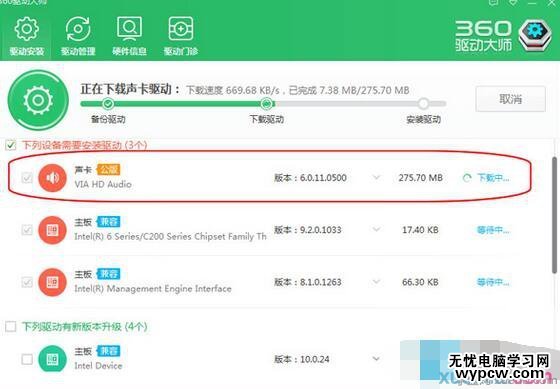Expand version dropdown for 10.0.24
The height and width of the screenshot is (389, 560).
(x=376, y=358)
